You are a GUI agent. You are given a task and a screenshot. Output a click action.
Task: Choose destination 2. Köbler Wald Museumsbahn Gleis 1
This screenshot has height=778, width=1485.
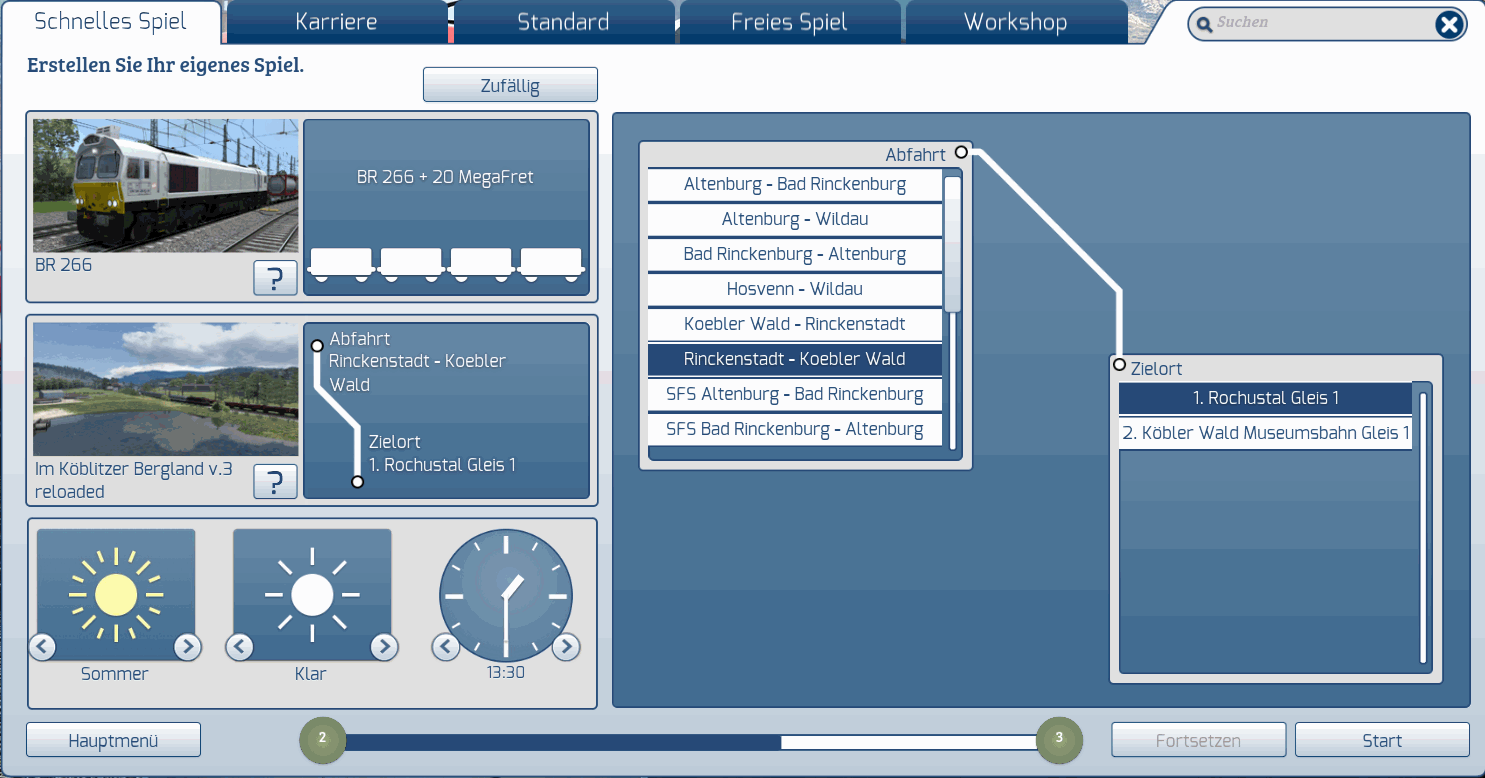pos(1266,433)
